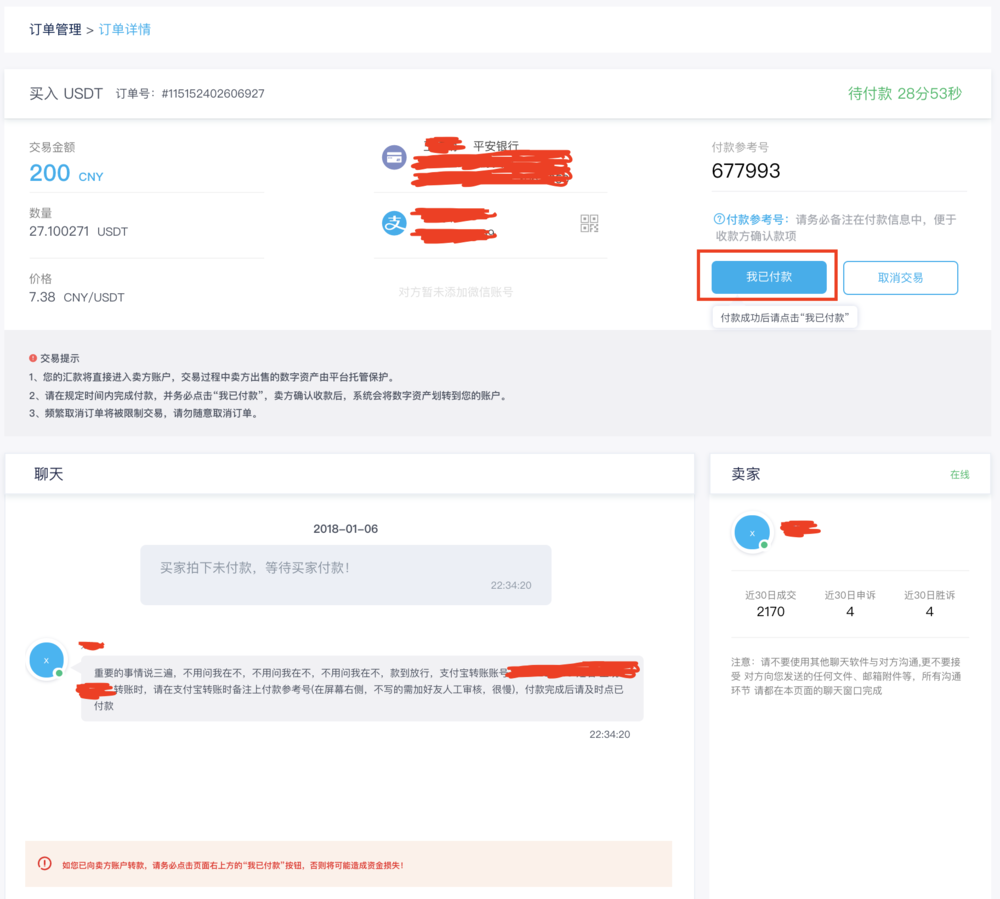Click the 平安银行 payment account entry
Image resolution: width=1000 pixels, height=899 pixels.
pyautogui.click(x=490, y=158)
